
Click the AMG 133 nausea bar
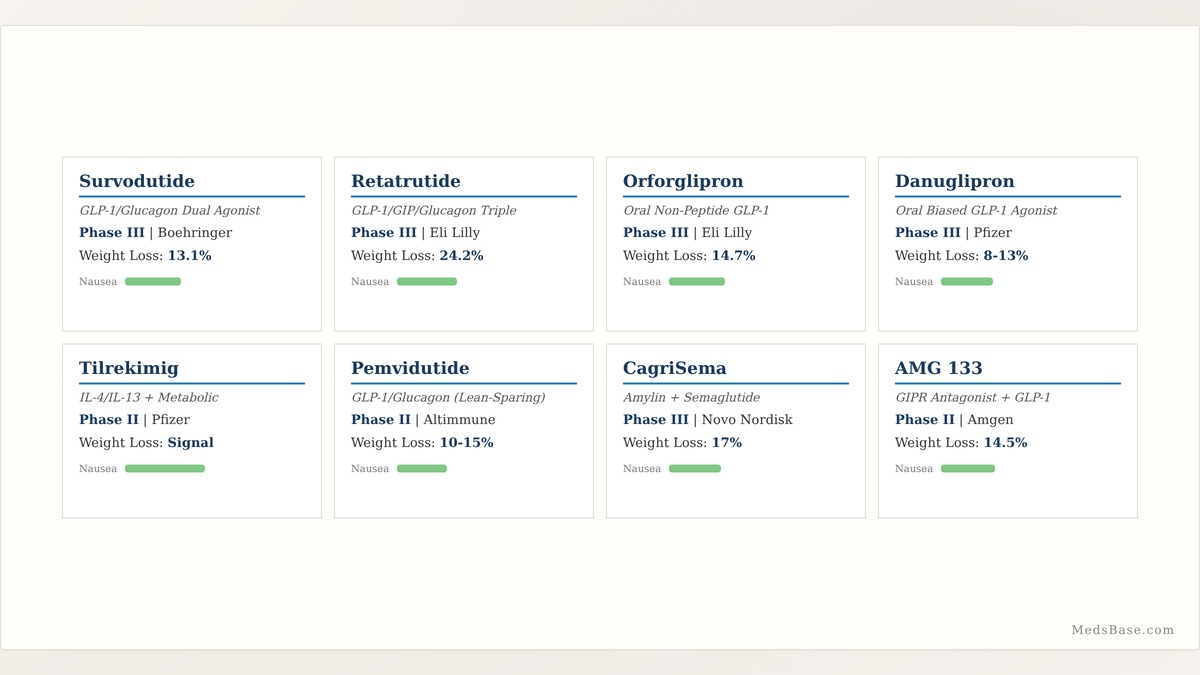pyautogui.click(x=968, y=469)
